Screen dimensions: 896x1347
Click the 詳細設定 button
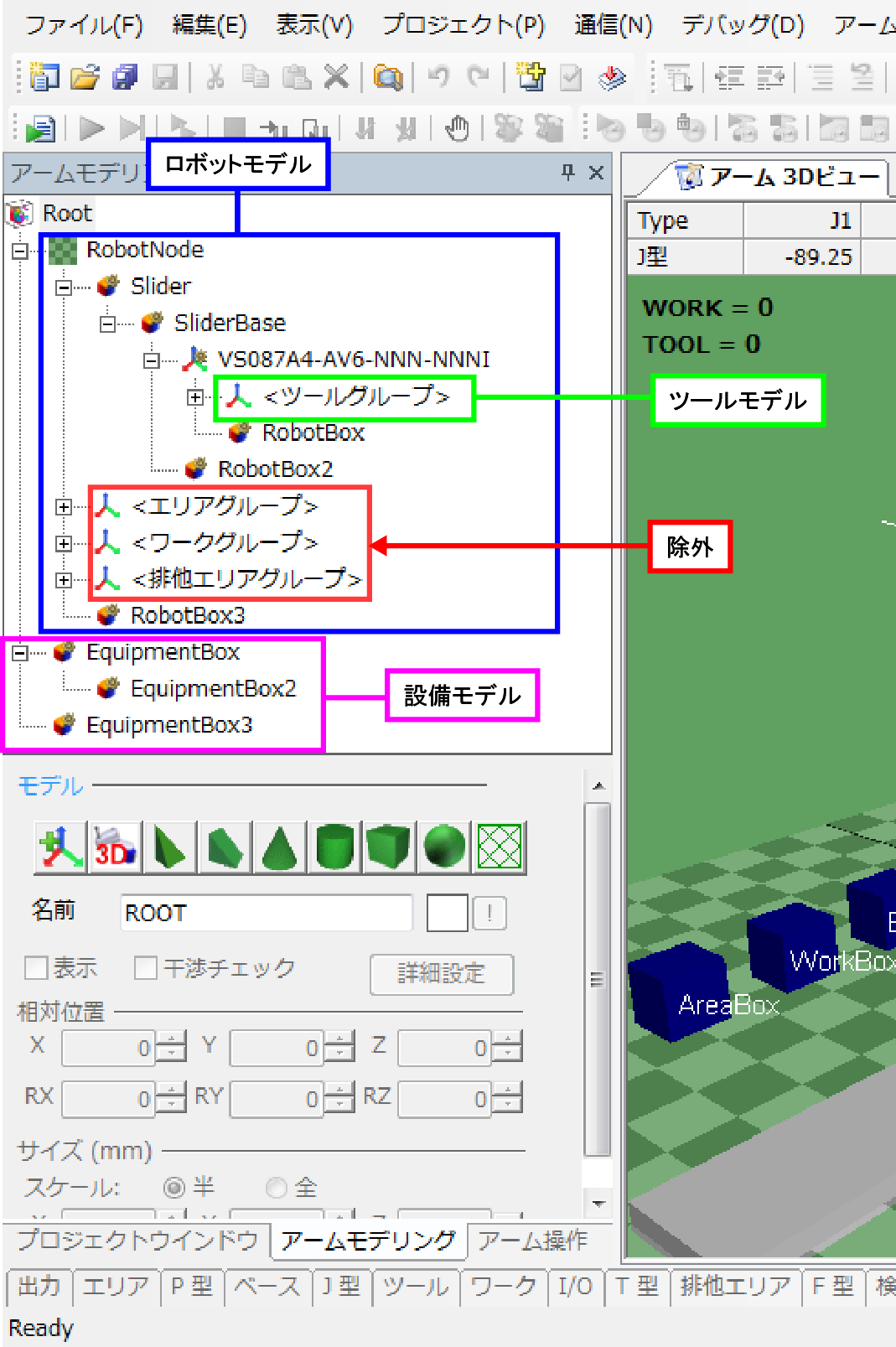click(x=441, y=974)
